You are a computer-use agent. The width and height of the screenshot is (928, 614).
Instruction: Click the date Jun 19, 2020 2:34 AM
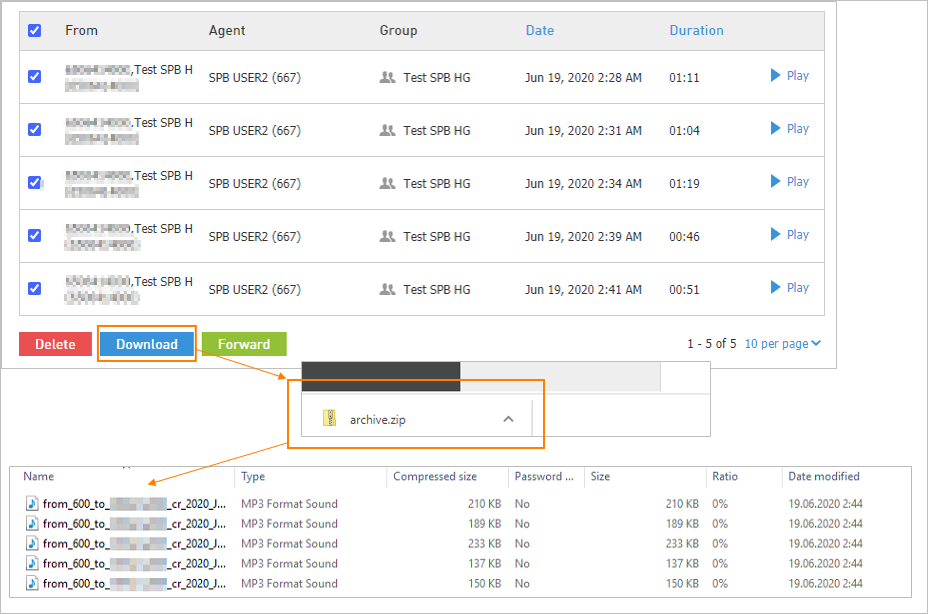point(583,184)
